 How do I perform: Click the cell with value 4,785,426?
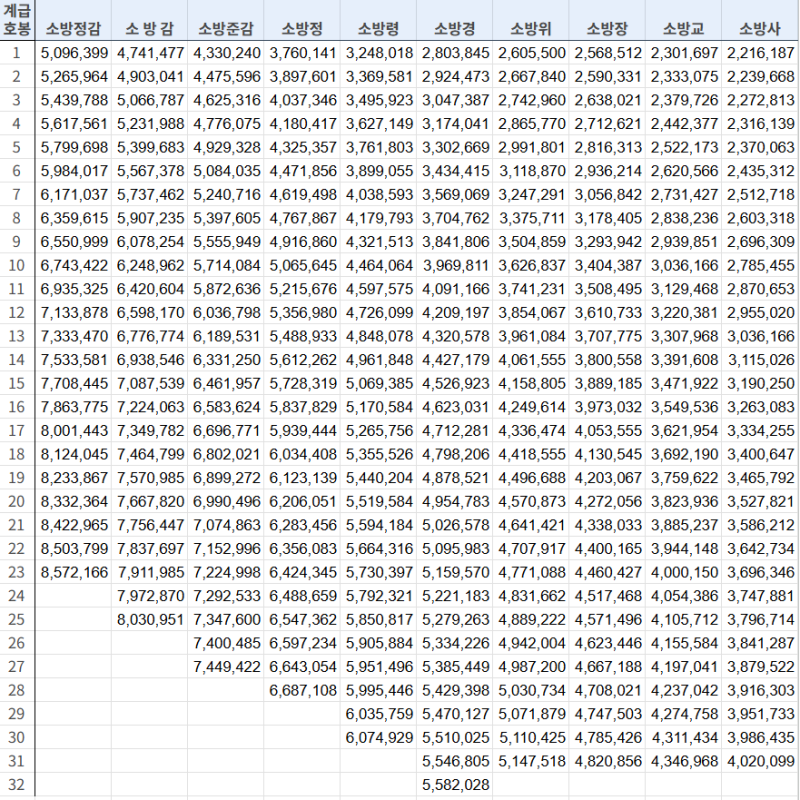[x=607, y=737]
